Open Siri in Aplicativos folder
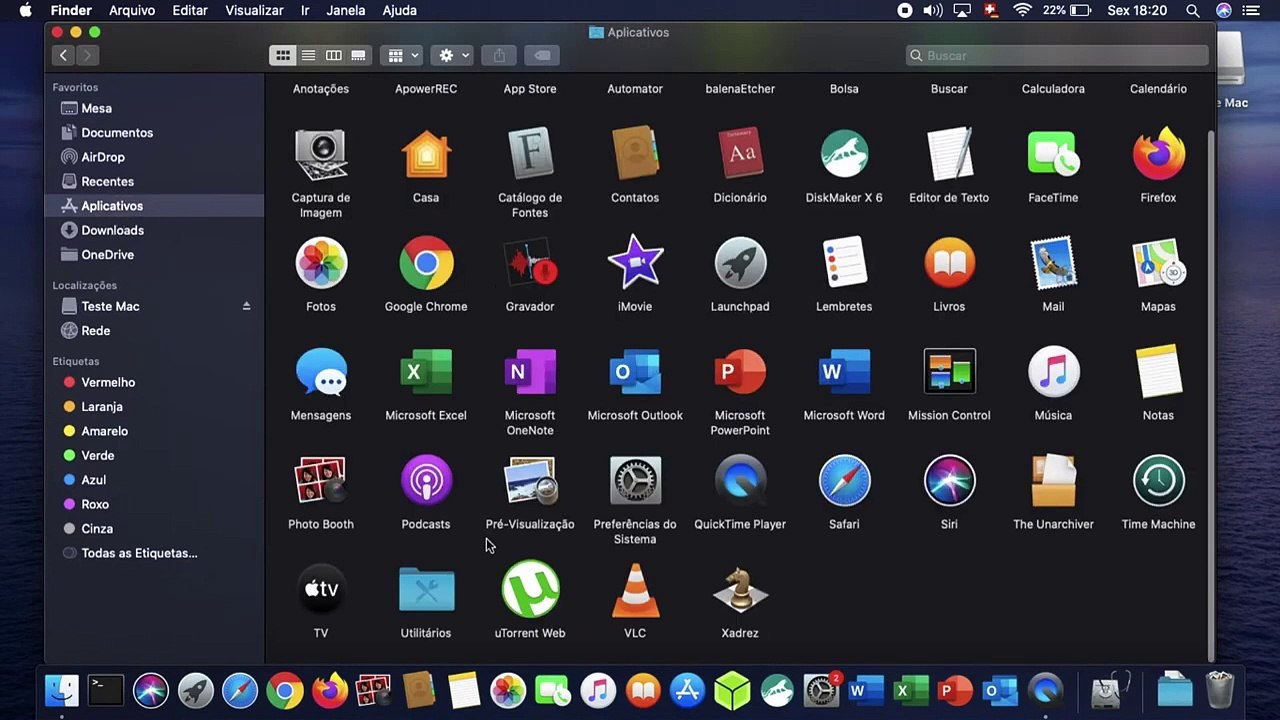Viewport: 1280px width, 720px height. pyautogui.click(x=949, y=482)
